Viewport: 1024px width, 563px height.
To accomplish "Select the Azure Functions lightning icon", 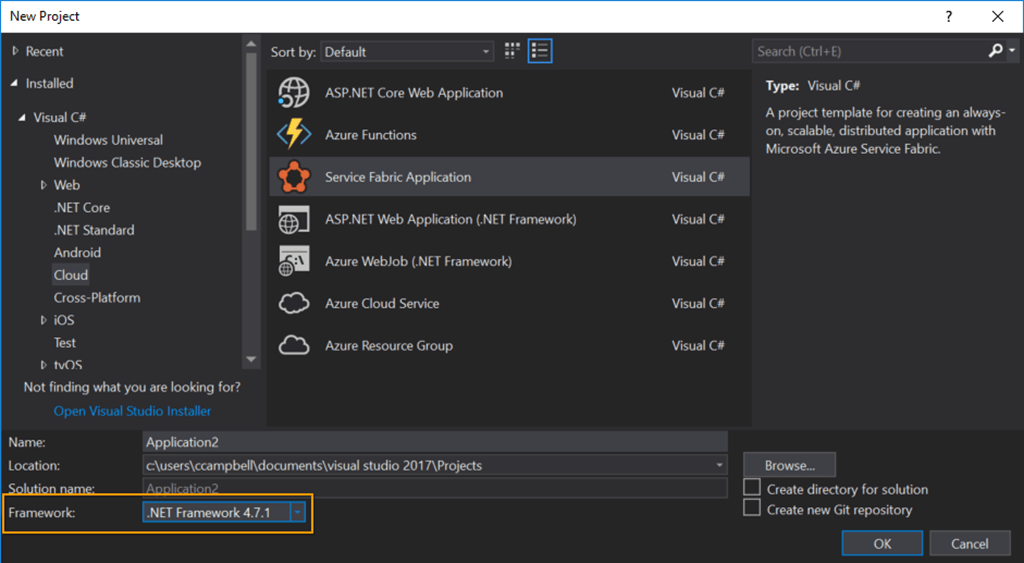I will click(x=294, y=135).
